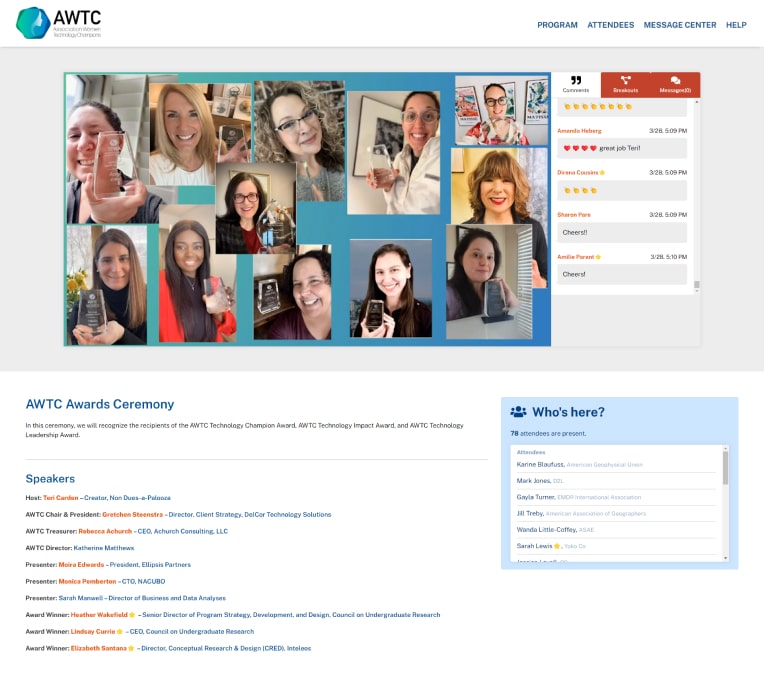Click the 'great job Teri!' comment

tap(622, 149)
